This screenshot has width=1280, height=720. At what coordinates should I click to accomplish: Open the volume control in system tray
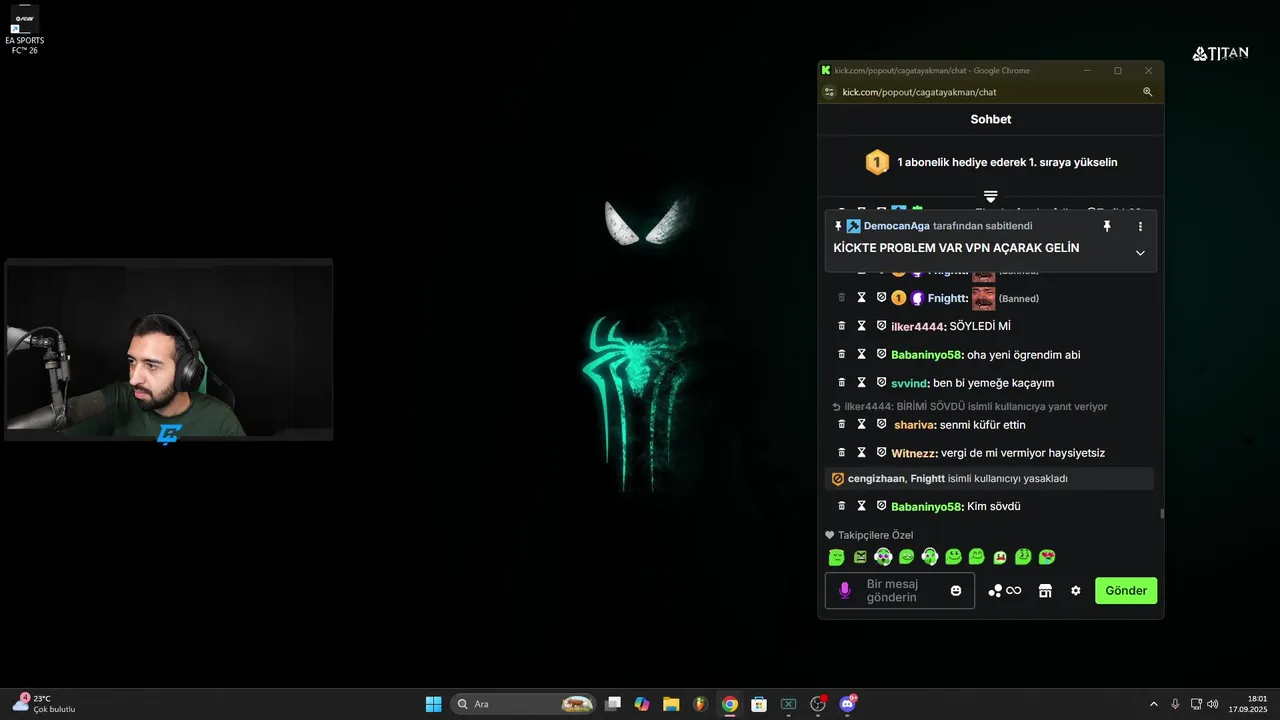coord(1212,704)
